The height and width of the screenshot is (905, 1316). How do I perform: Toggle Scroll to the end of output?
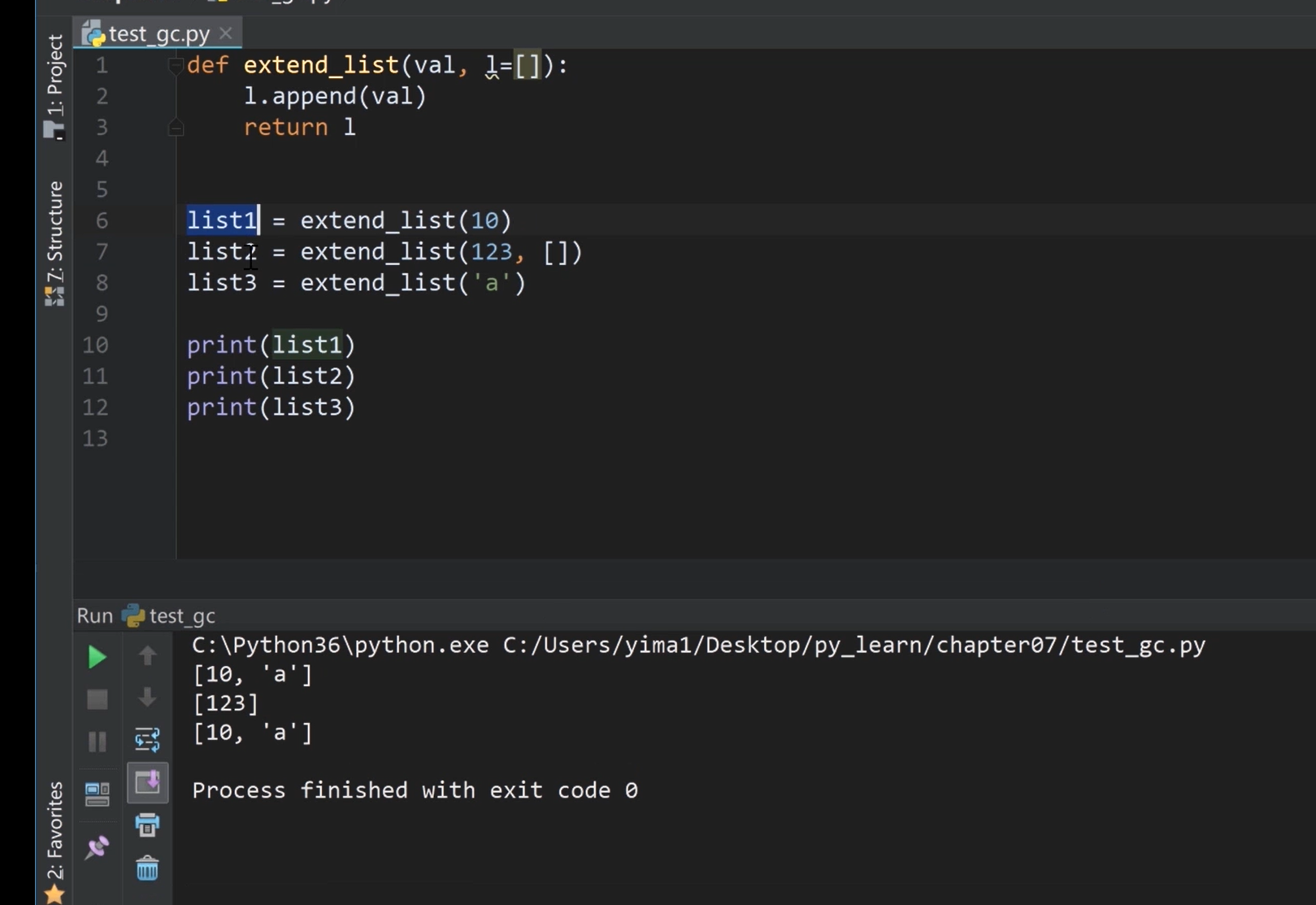pyautogui.click(x=148, y=782)
